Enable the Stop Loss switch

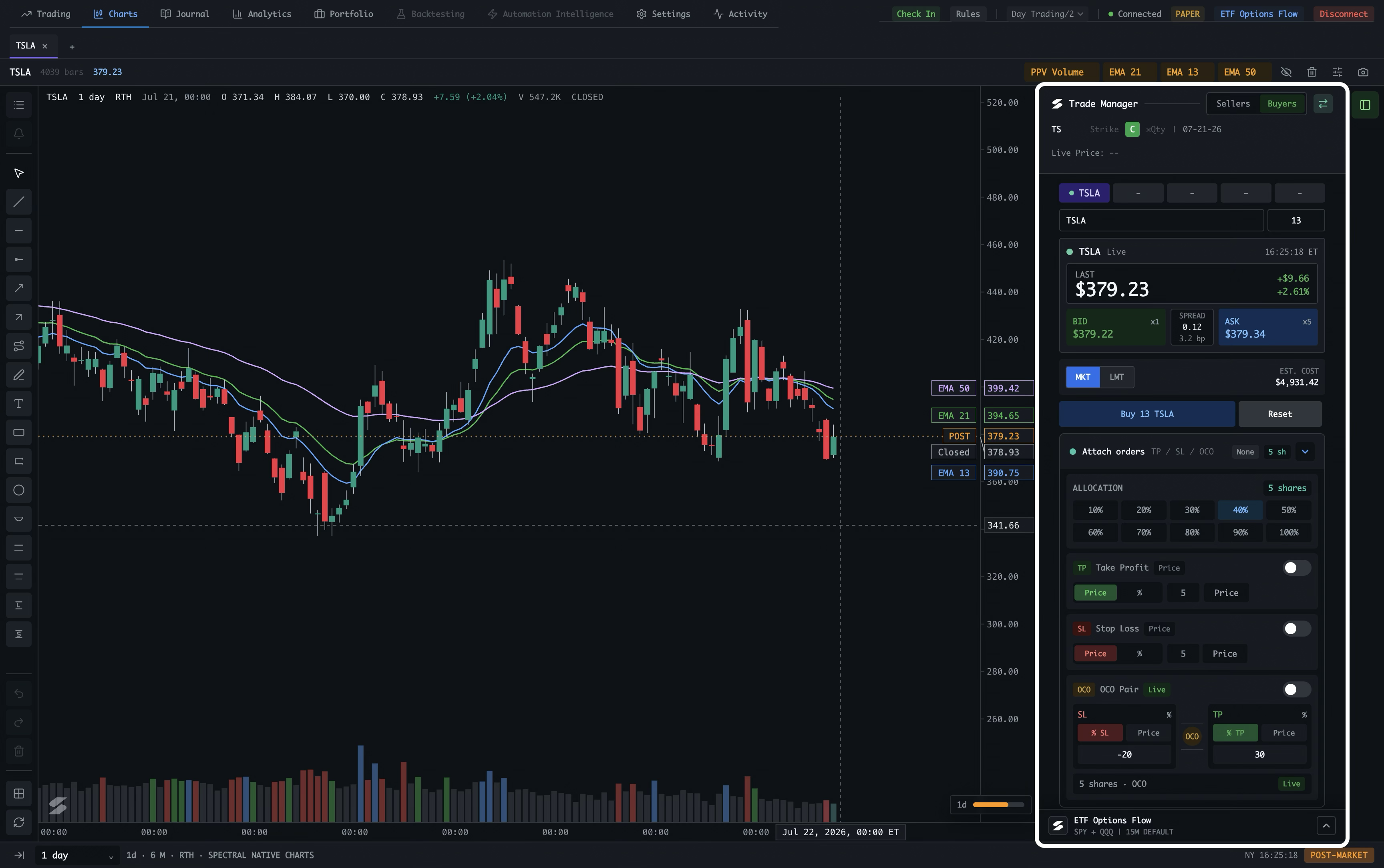[1297, 629]
